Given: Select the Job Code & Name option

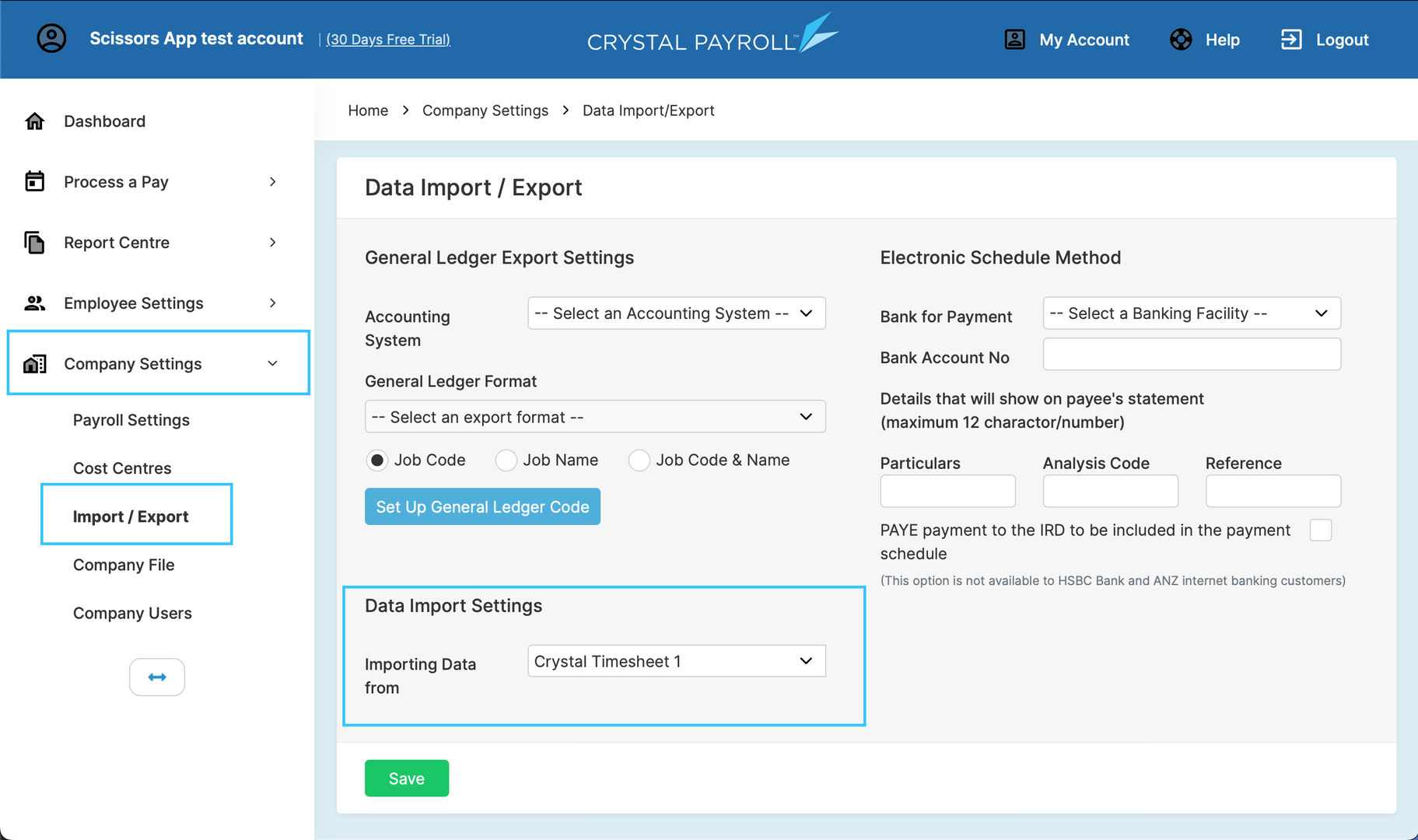Looking at the screenshot, I should click(639, 460).
